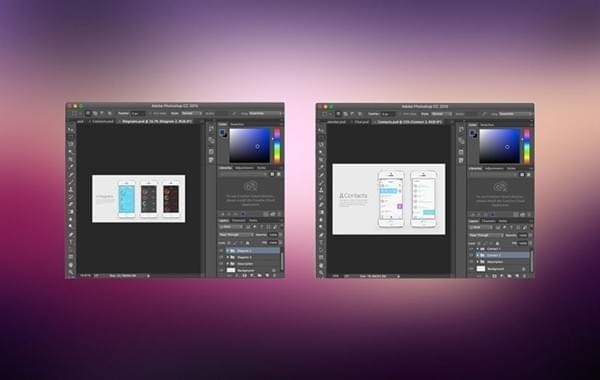Expand the Description group in Contacts window
The image size is (600, 380).
coord(478,262)
